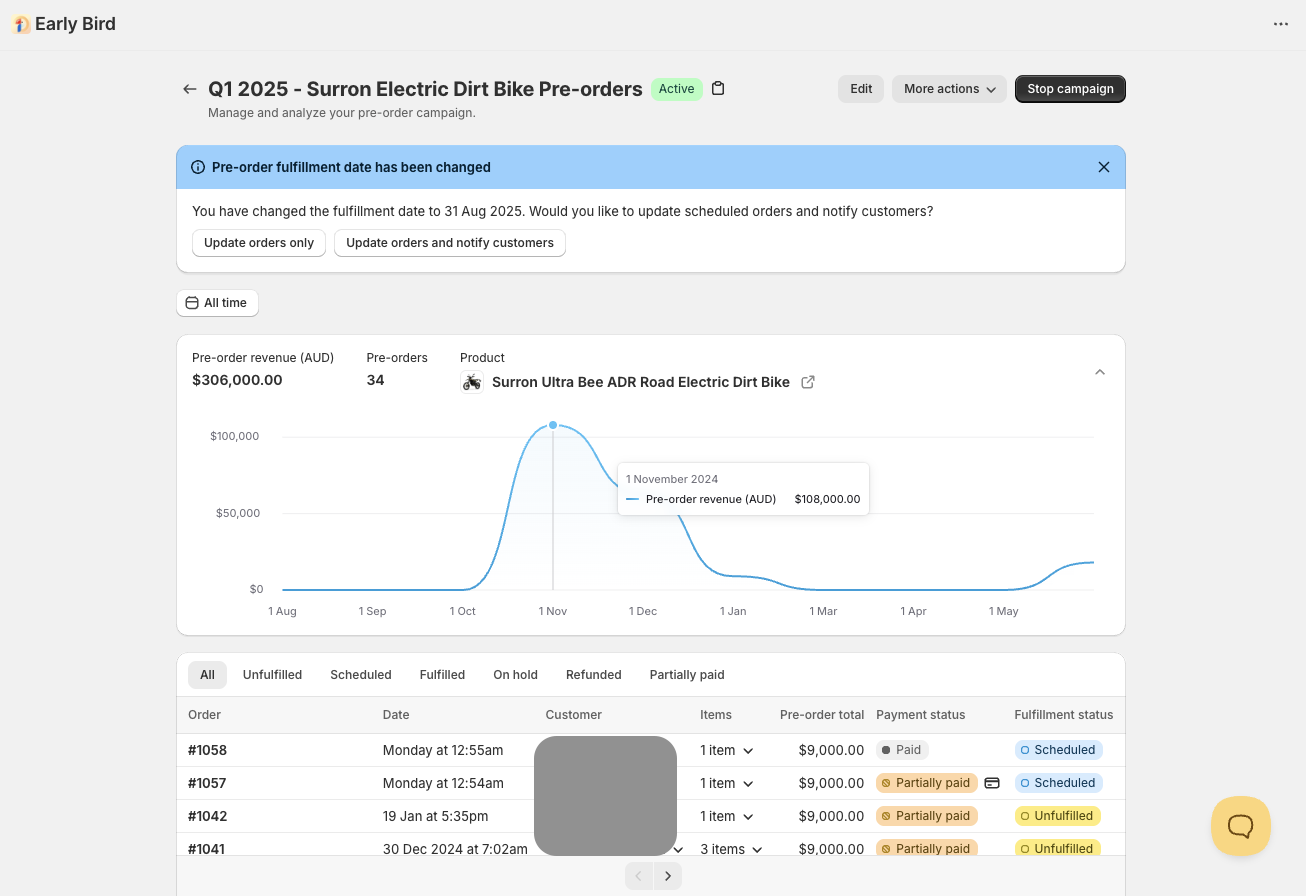Switch to the Partially paid tab
1306x896 pixels.
pos(687,675)
